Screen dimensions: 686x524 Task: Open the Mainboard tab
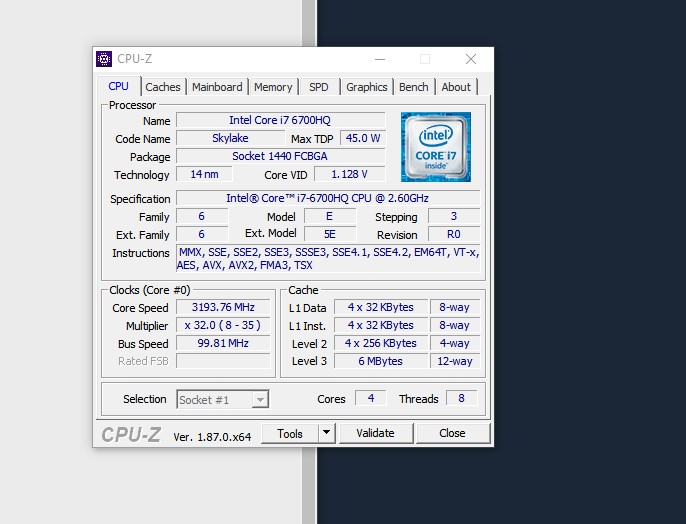217,87
